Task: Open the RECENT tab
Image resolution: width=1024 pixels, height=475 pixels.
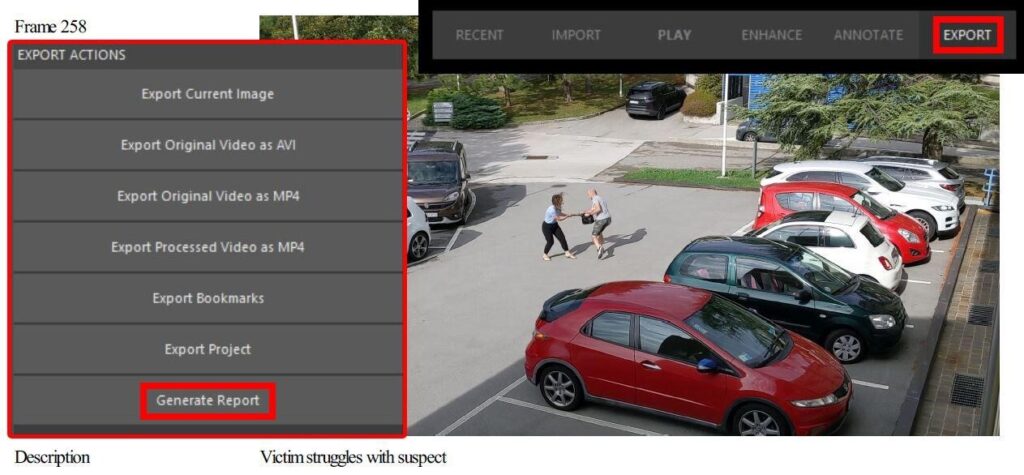Action: pyautogui.click(x=479, y=35)
